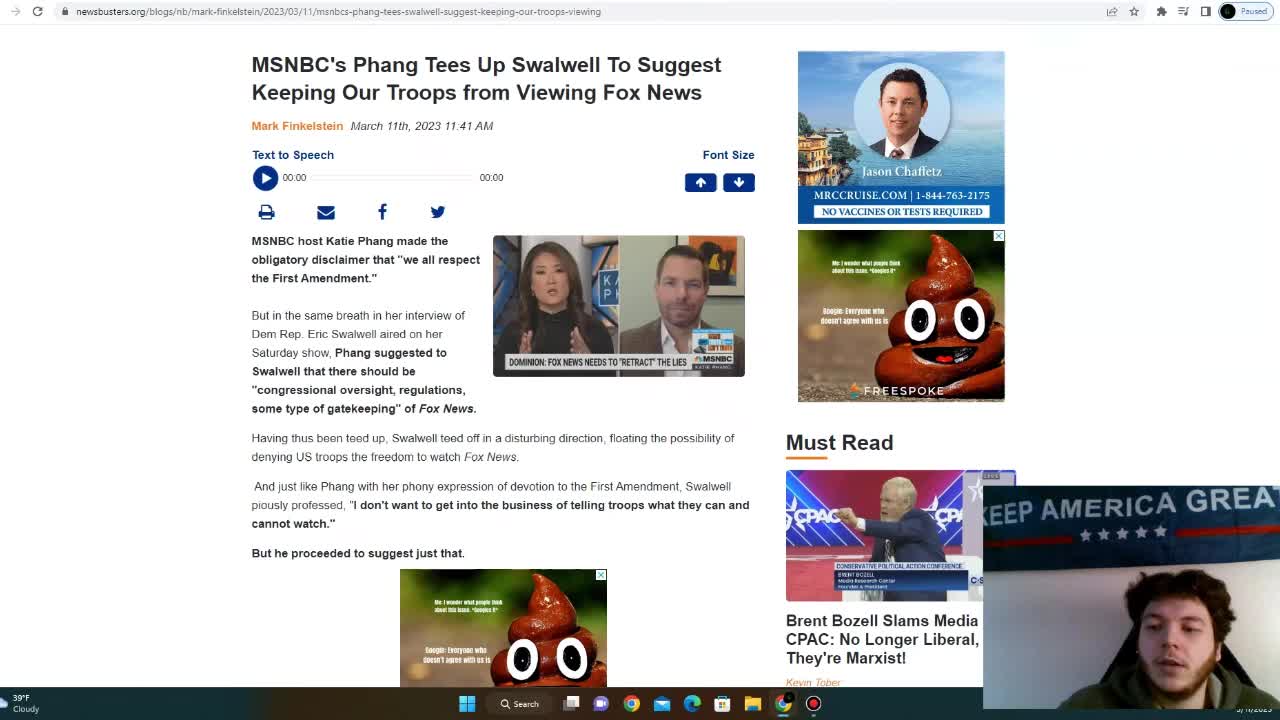Screen dimensions: 1280x720
Task: Bookmark this page with the star icon
Action: coord(1134,11)
